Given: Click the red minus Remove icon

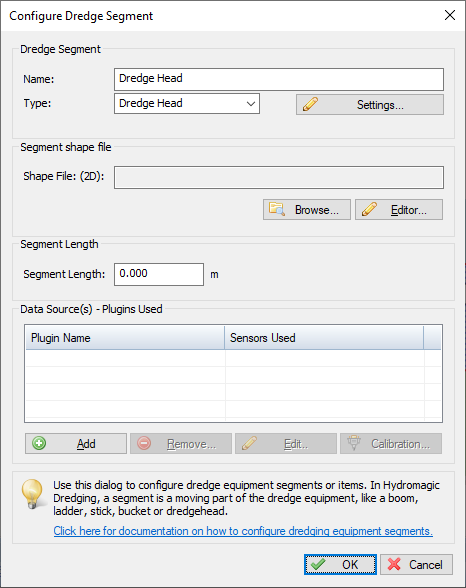Looking at the screenshot, I should point(144,443).
